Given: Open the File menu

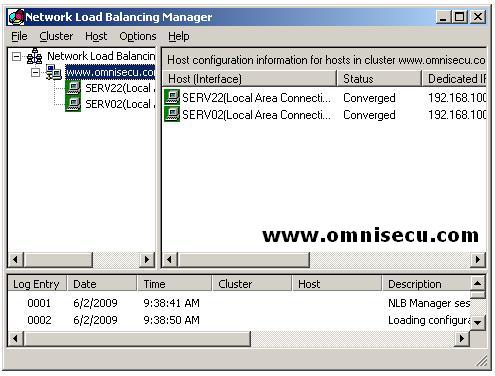Looking at the screenshot, I should (x=19, y=36).
